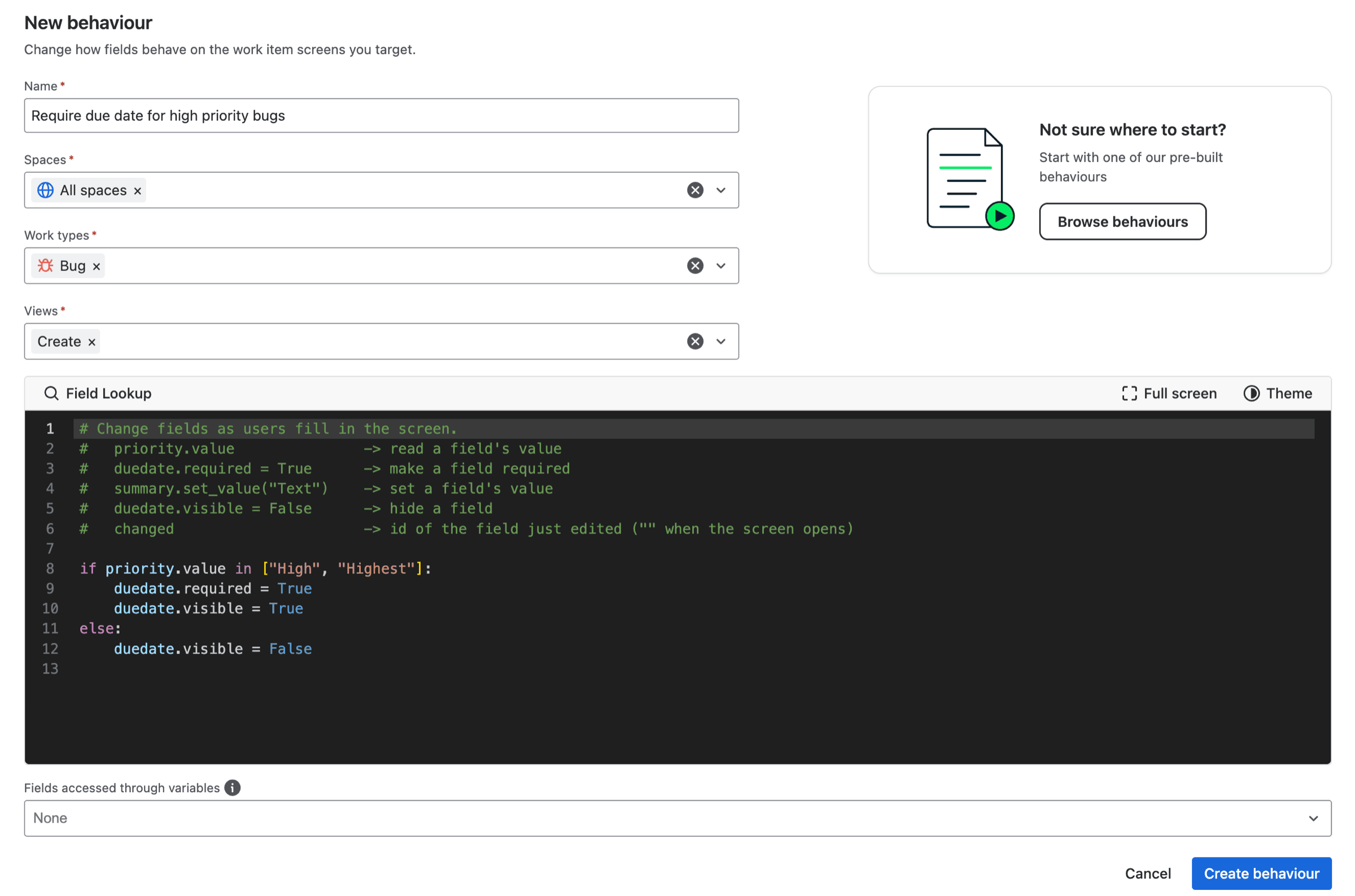Switch code editor to Full screen
This screenshot has height=896, width=1355.
(1169, 393)
